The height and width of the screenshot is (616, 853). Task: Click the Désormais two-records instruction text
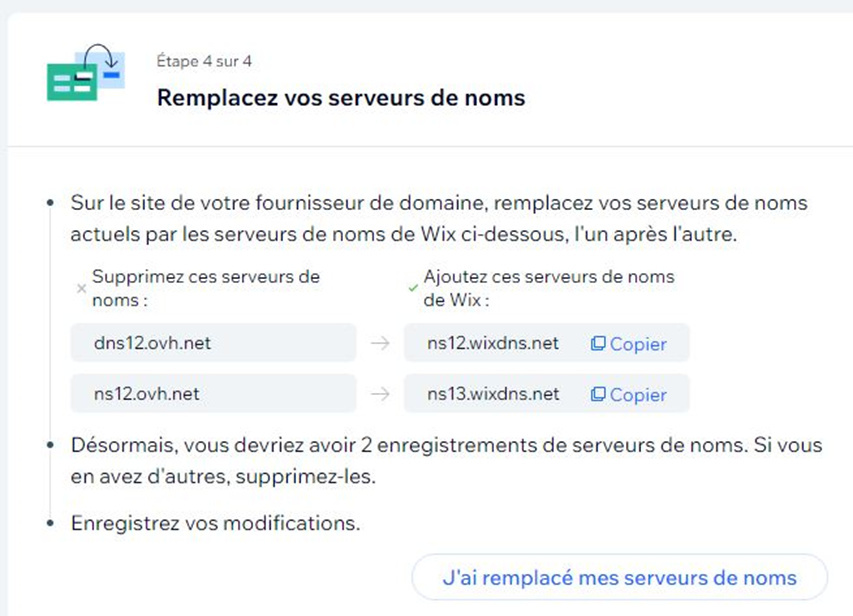pos(446,460)
